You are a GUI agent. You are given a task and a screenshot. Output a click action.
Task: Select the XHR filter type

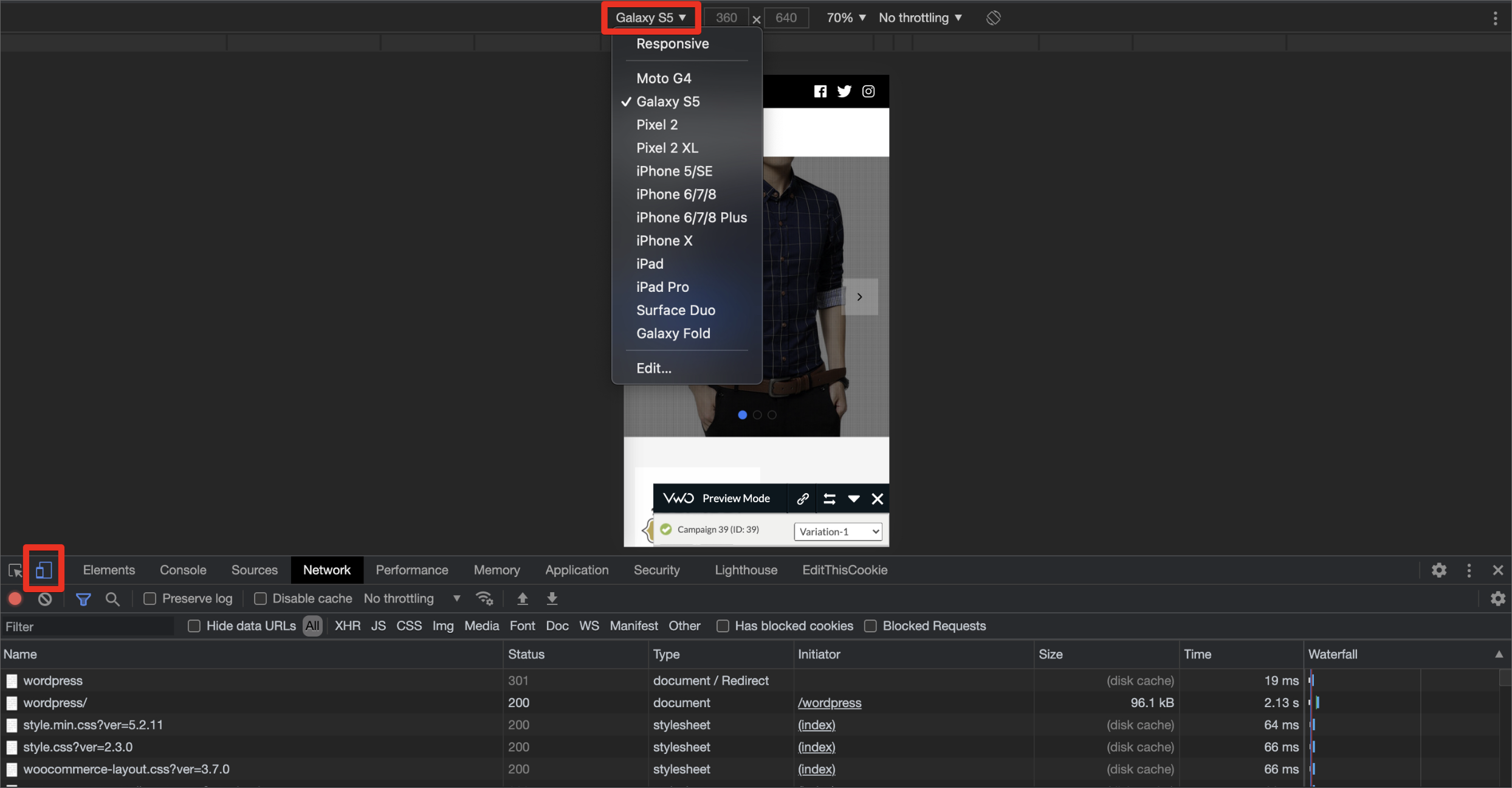[x=348, y=626]
